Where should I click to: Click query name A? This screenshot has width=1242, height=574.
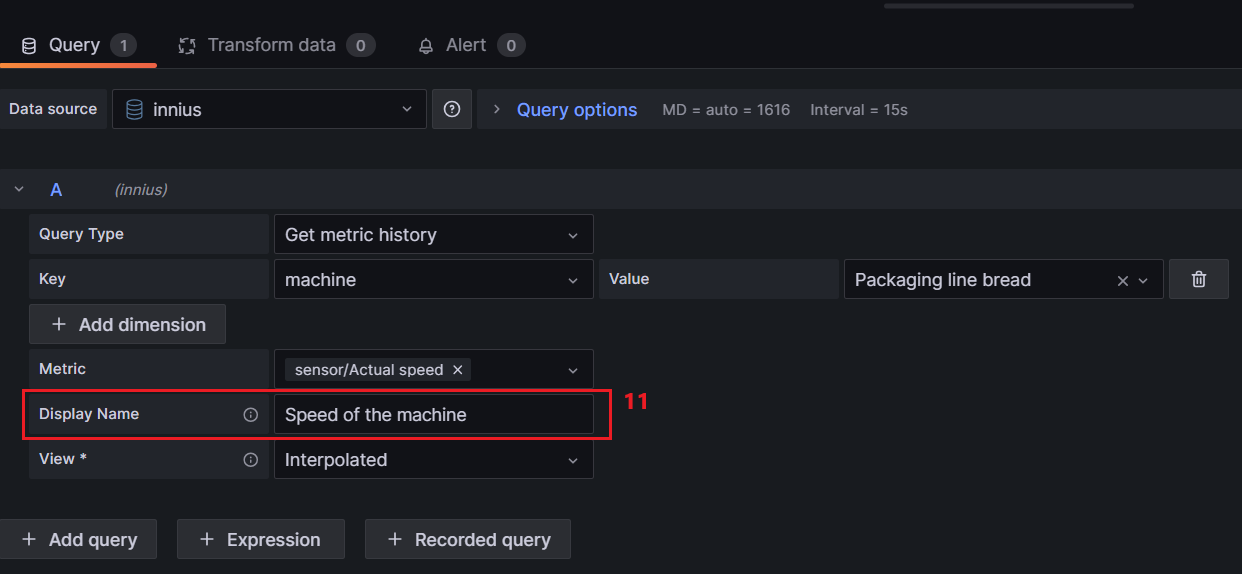[56, 189]
